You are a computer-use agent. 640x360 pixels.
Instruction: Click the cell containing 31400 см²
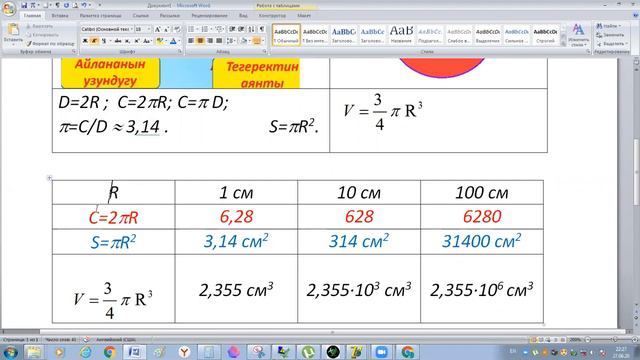[482, 242]
